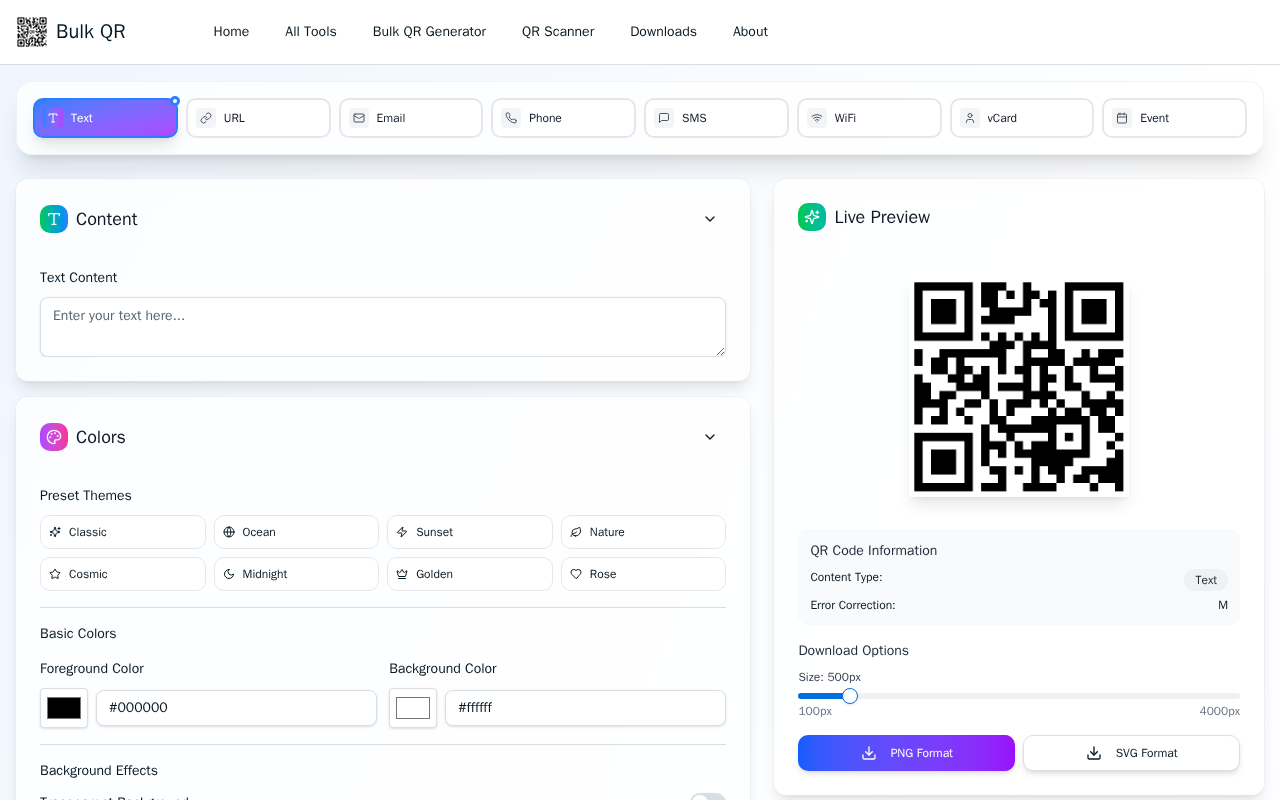
Task: Click the 'Preset Themes' heading
Action: click(86, 496)
